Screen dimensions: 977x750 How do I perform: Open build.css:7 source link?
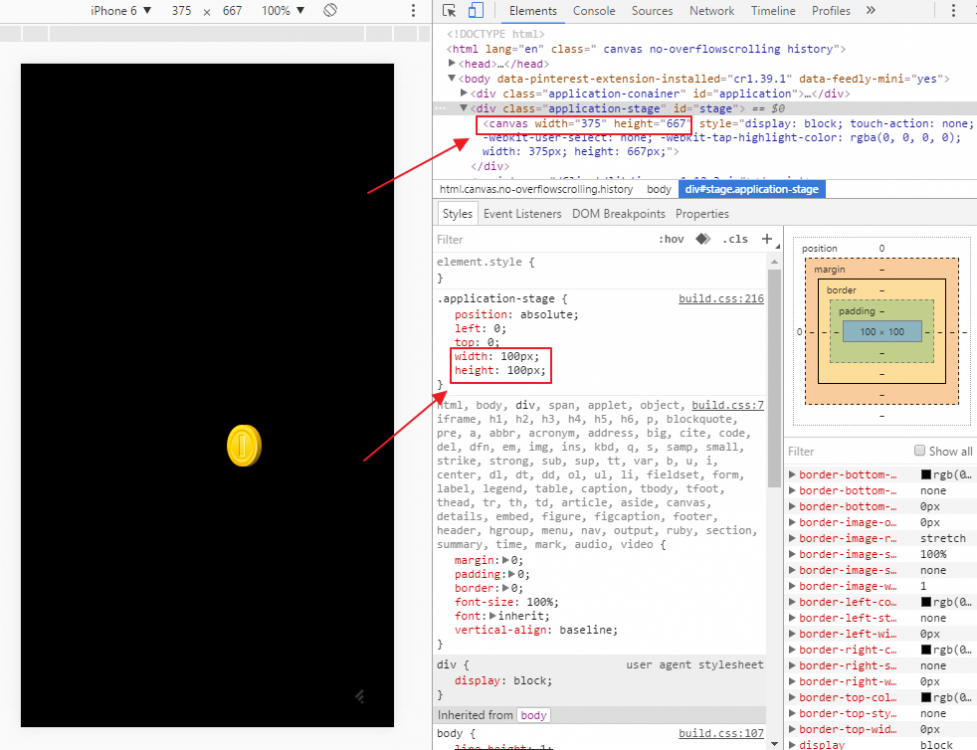(727, 405)
